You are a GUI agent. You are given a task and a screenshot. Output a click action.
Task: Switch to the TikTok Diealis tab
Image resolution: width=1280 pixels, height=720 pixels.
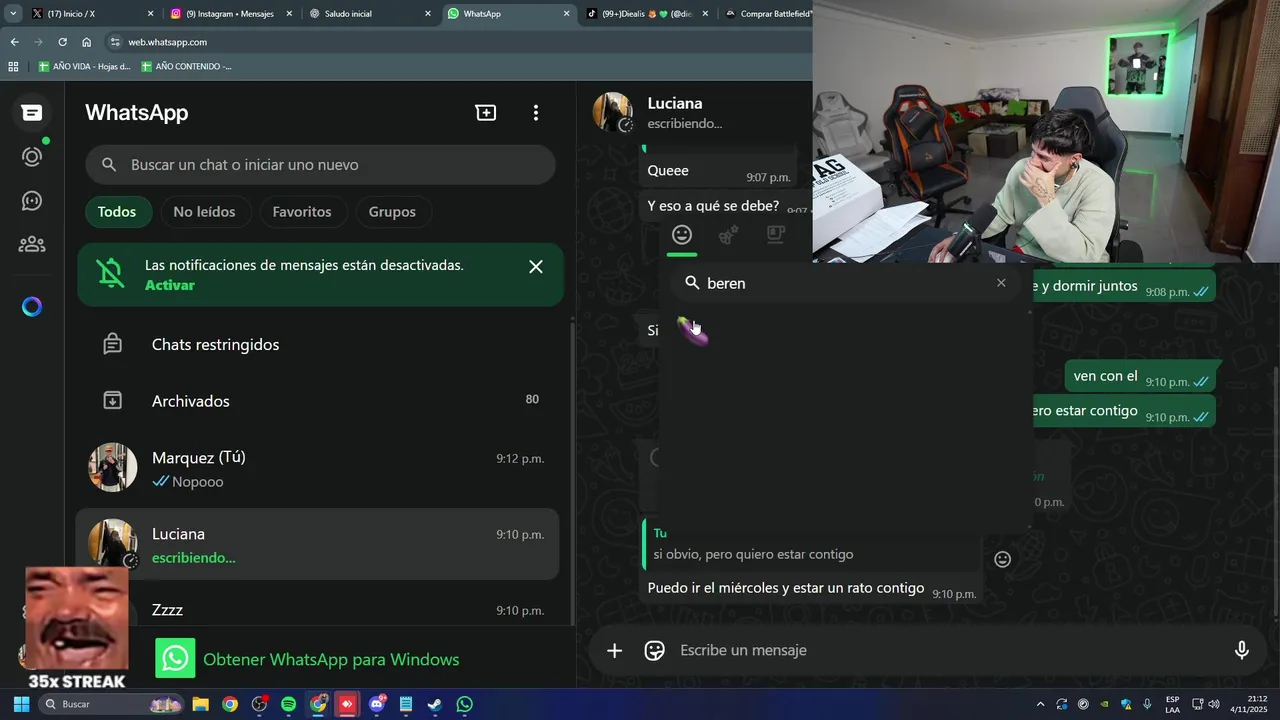tap(646, 14)
